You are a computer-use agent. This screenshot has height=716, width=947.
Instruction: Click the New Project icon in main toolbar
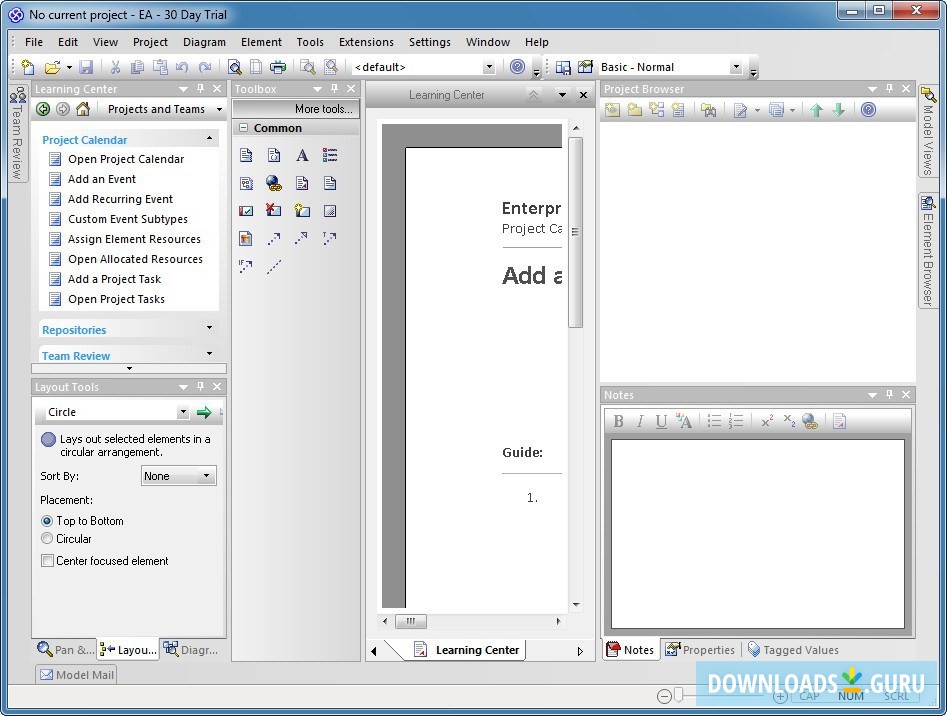point(28,67)
